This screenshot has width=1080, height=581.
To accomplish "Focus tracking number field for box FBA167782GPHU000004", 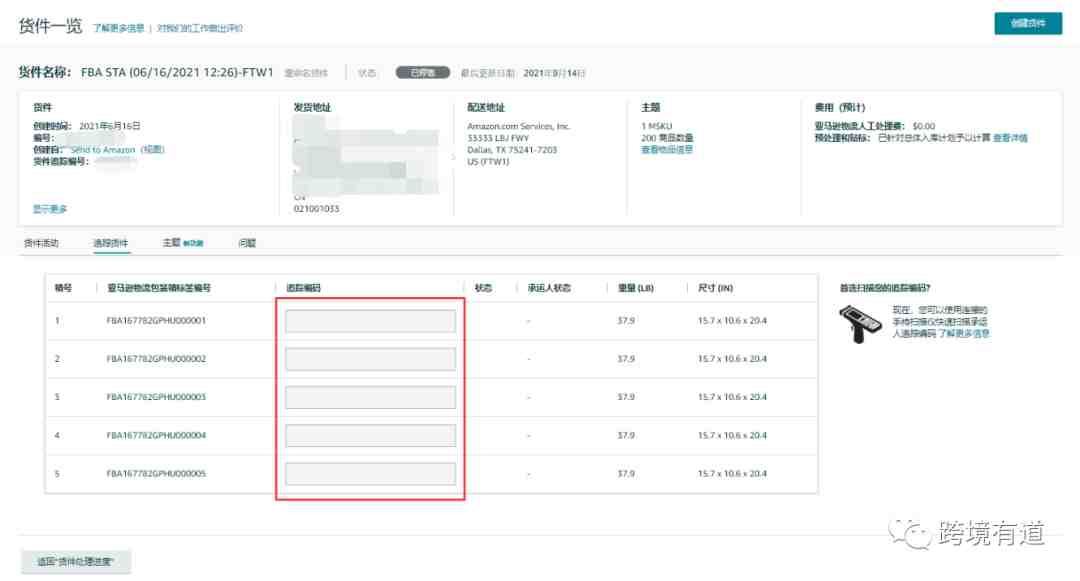I will coord(371,436).
